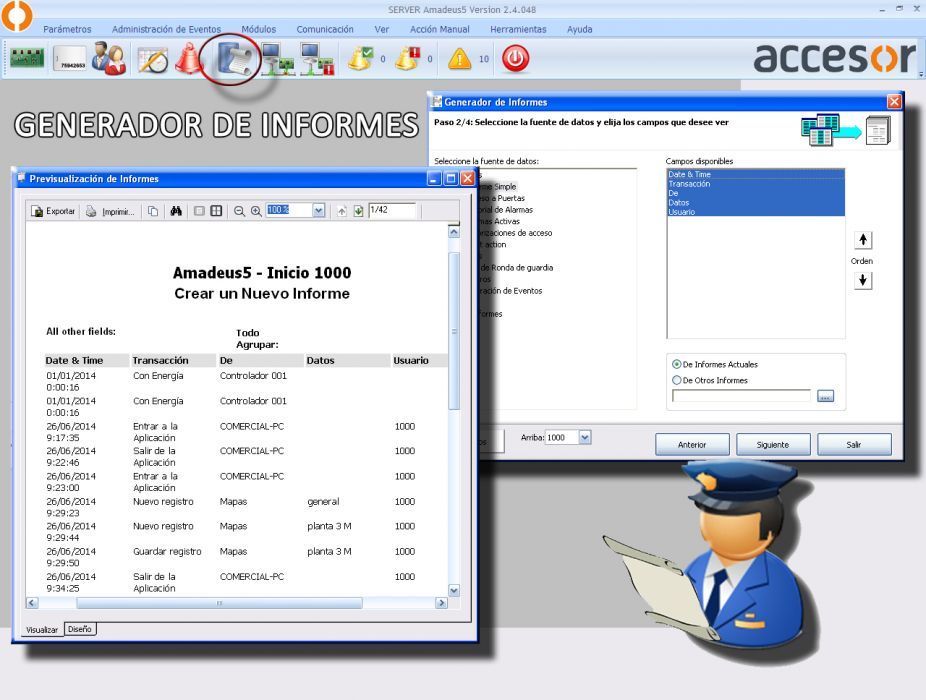Go to previous page with up arrow
926x700 pixels.
click(341, 211)
